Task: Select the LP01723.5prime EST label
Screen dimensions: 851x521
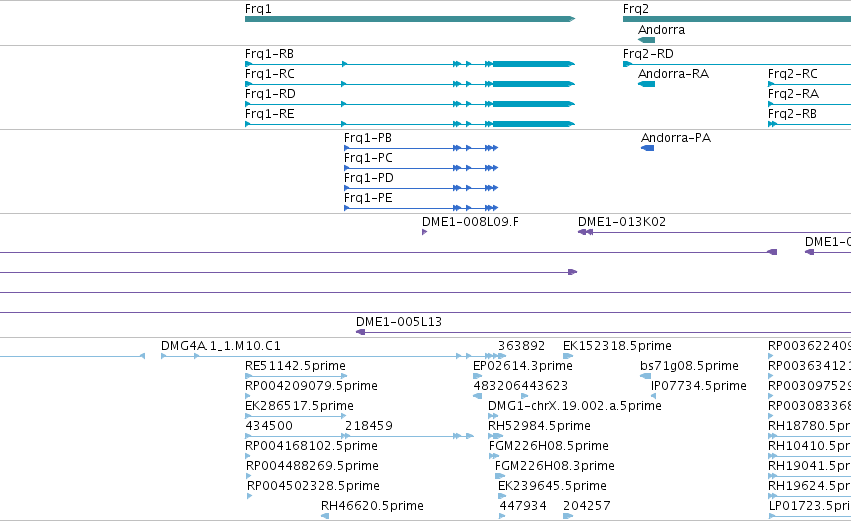Action: click(x=810, y=506)
